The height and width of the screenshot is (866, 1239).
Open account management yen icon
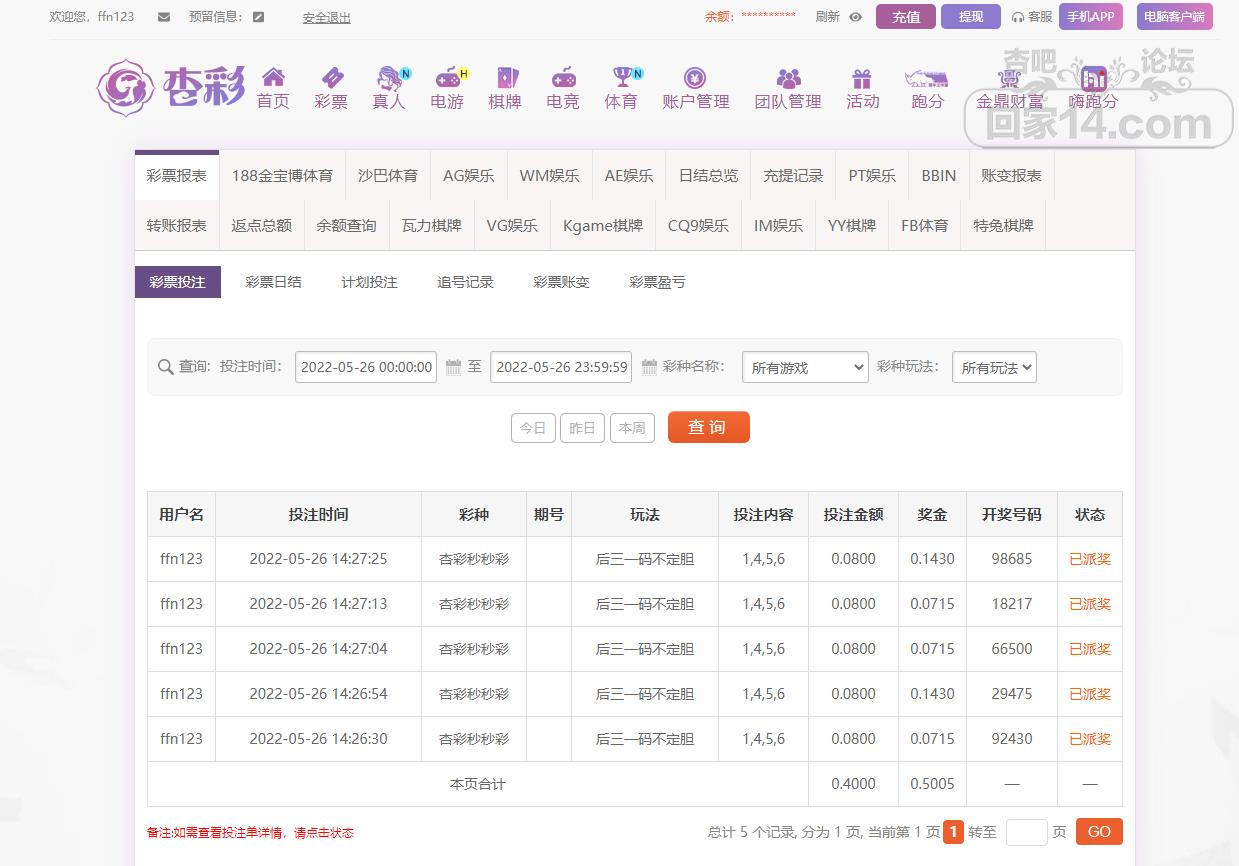pos(695,78)
